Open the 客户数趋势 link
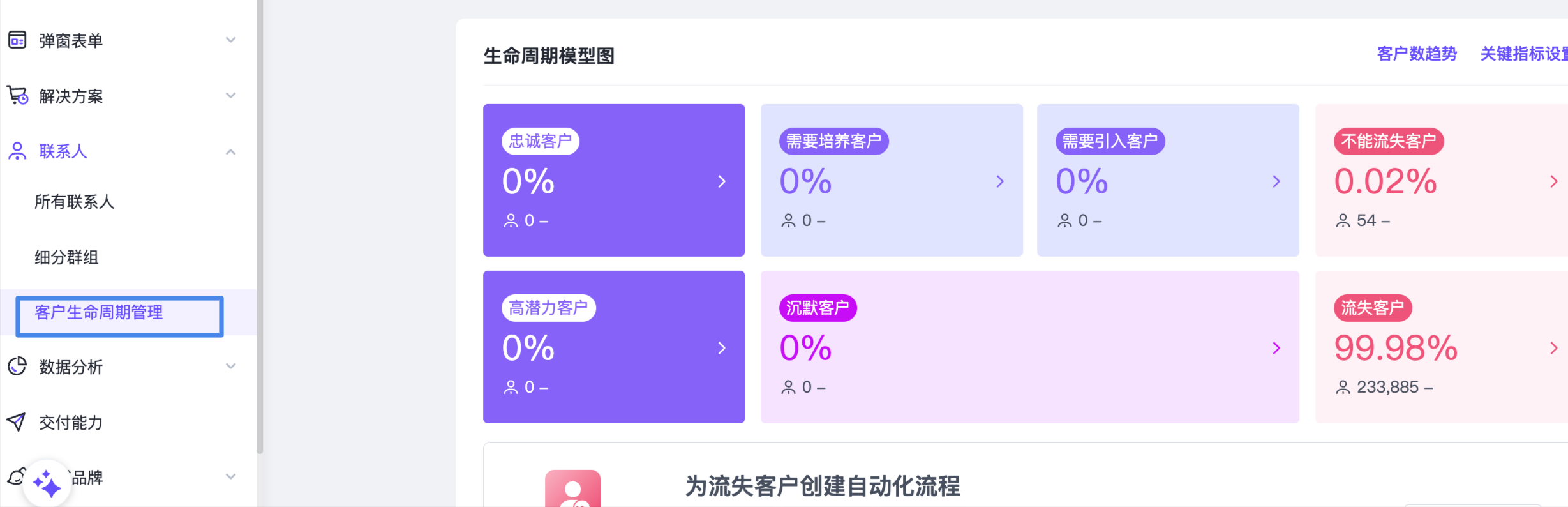 1417,54
